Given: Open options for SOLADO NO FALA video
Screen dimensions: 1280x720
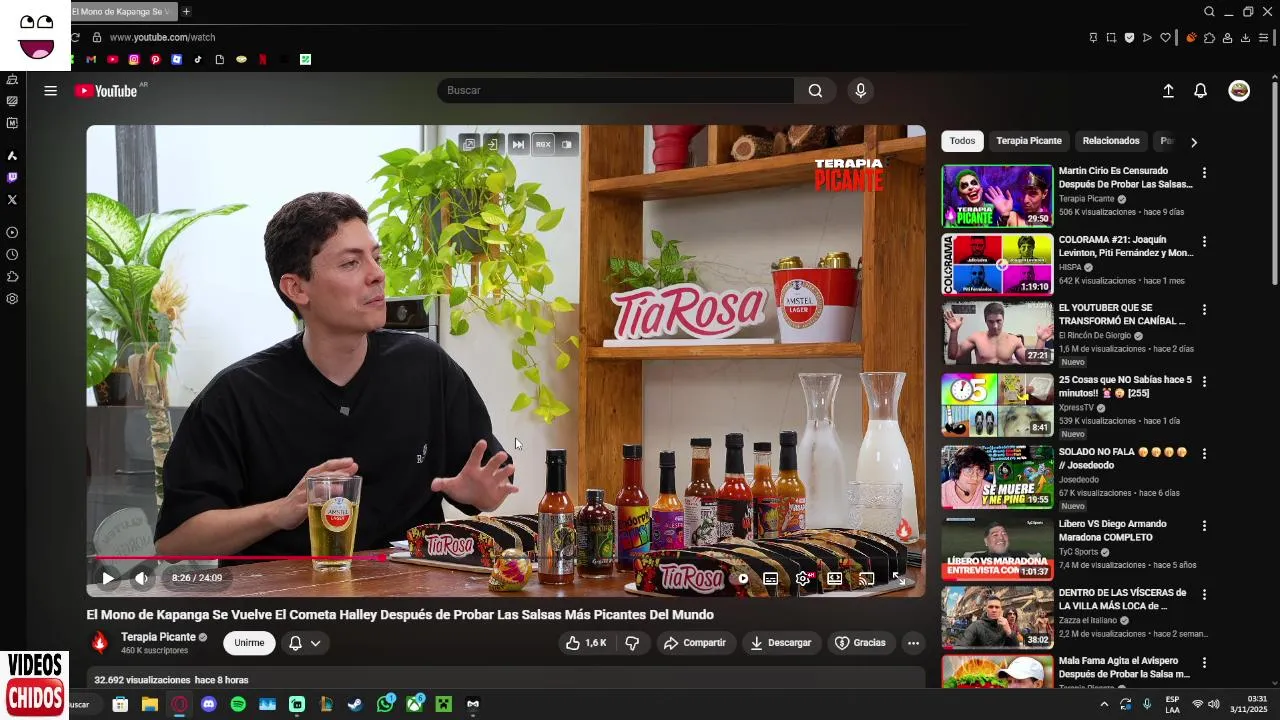Looking at the screenshot, I should (1204, 454).
